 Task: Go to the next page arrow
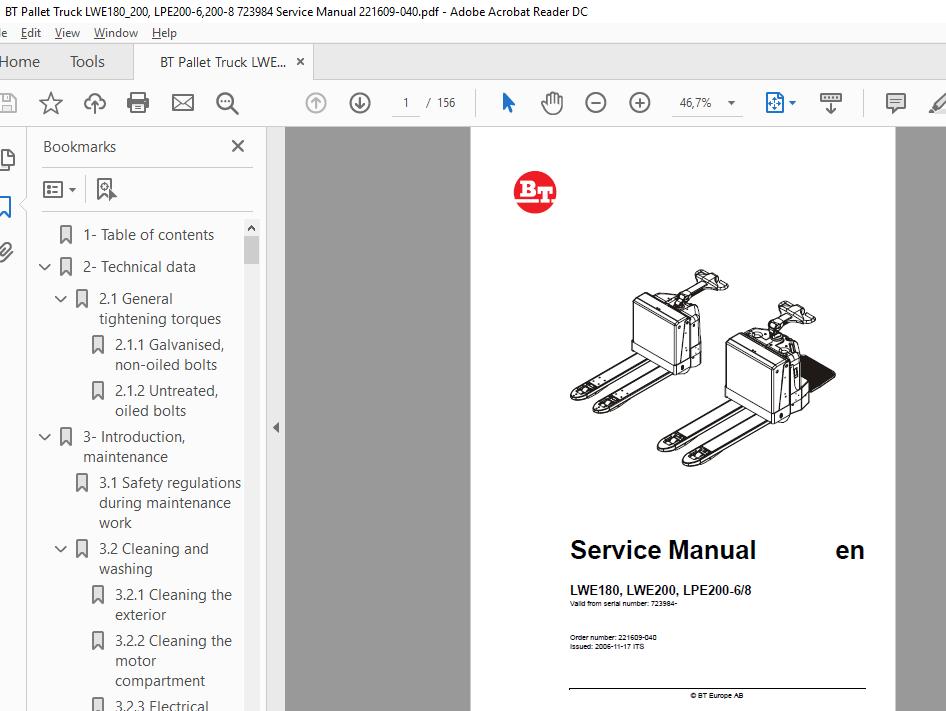pos(360,103)
